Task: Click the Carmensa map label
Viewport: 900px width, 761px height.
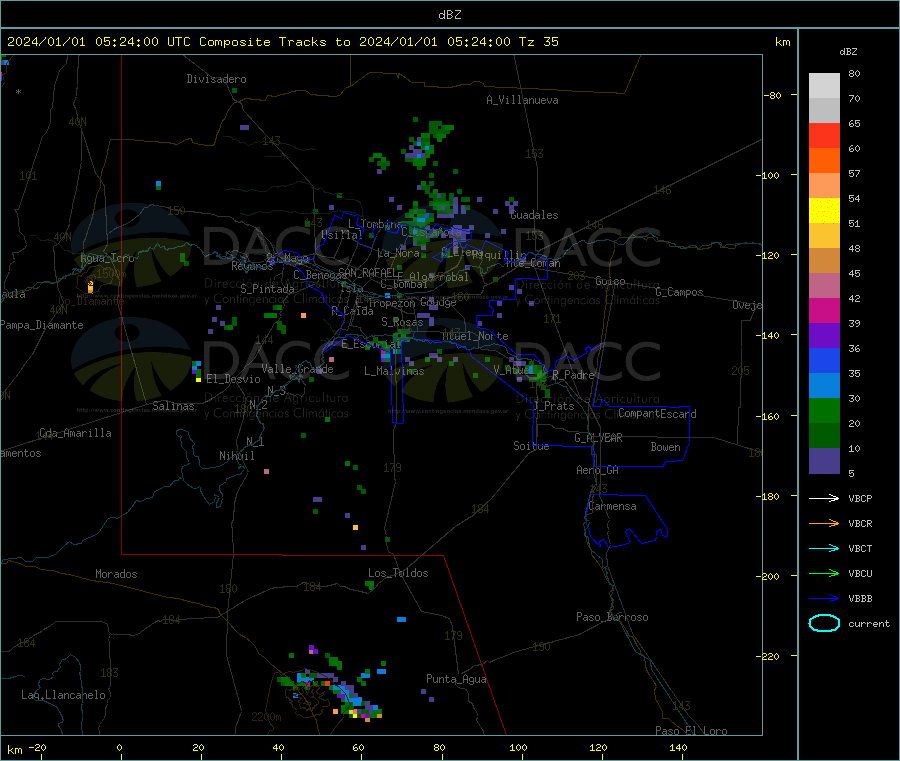Action: [x=612, y=506]
